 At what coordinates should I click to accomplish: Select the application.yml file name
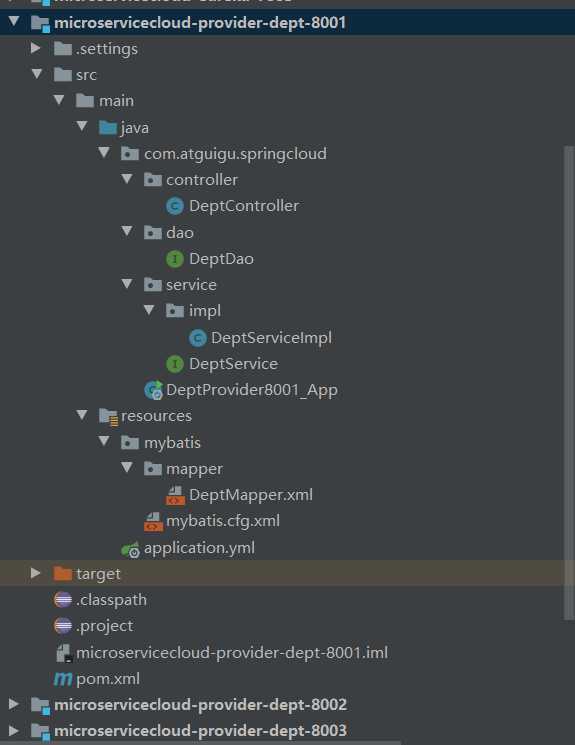[199, 548]
